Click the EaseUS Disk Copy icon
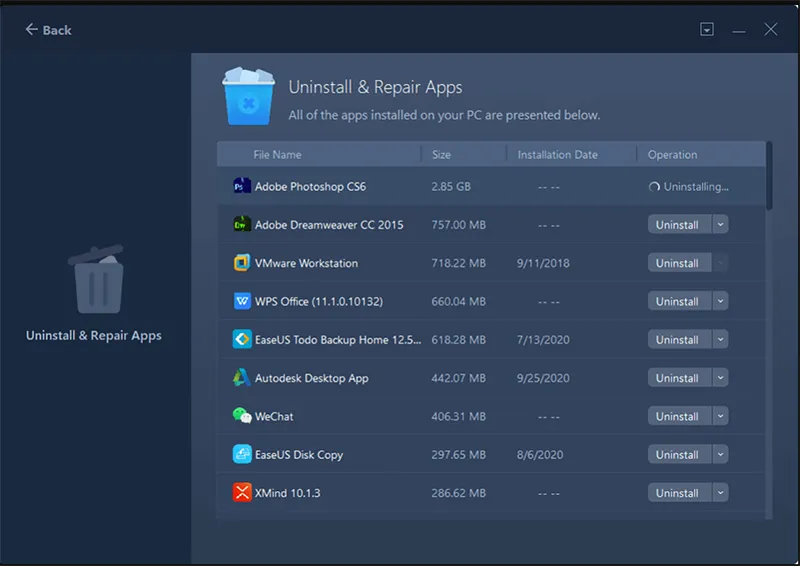 pyautogui.click(x=242, y=454)
